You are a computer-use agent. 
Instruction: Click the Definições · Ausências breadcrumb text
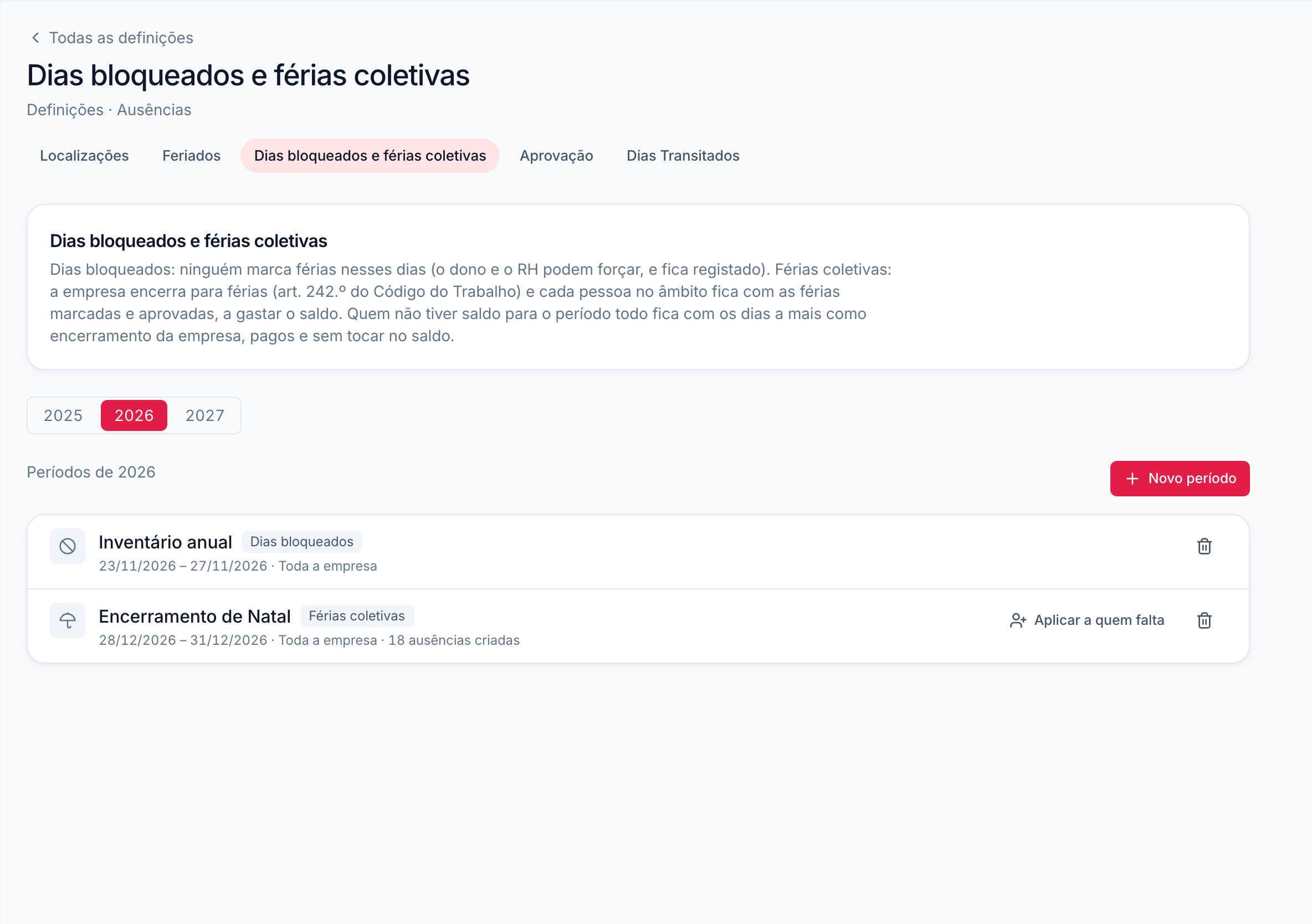pyautogui.click(x=109, y=110)
